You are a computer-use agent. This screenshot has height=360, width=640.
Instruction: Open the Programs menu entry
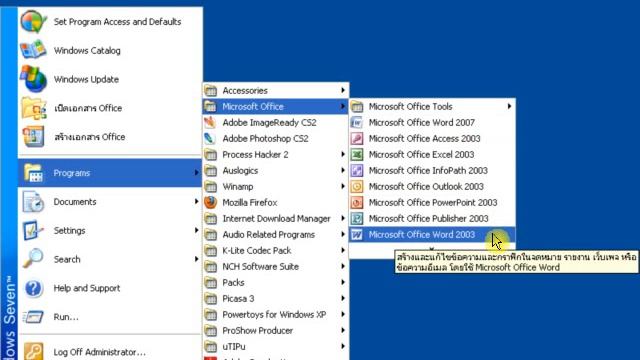pos(110,173)
